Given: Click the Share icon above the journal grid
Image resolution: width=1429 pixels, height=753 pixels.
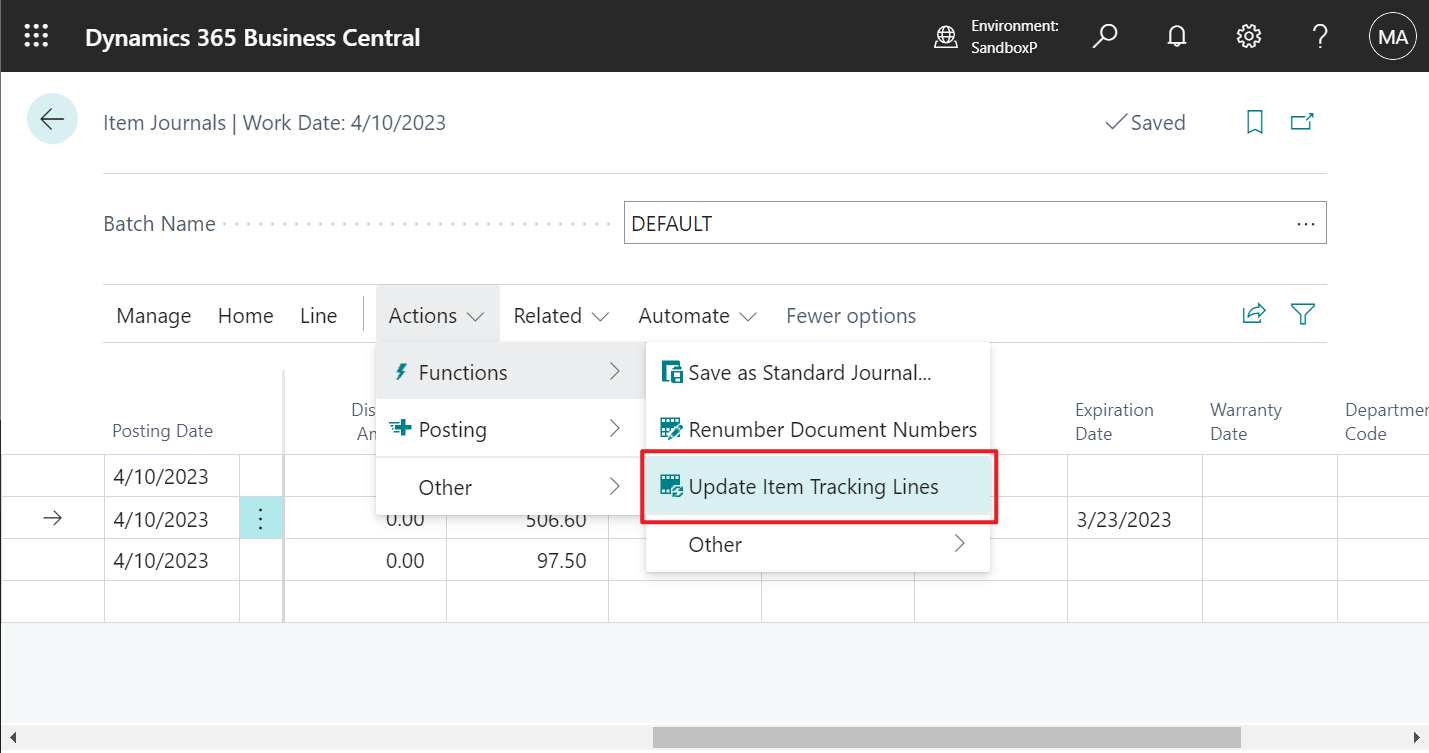Looking at the screenshot, I should pos(1254,313).
